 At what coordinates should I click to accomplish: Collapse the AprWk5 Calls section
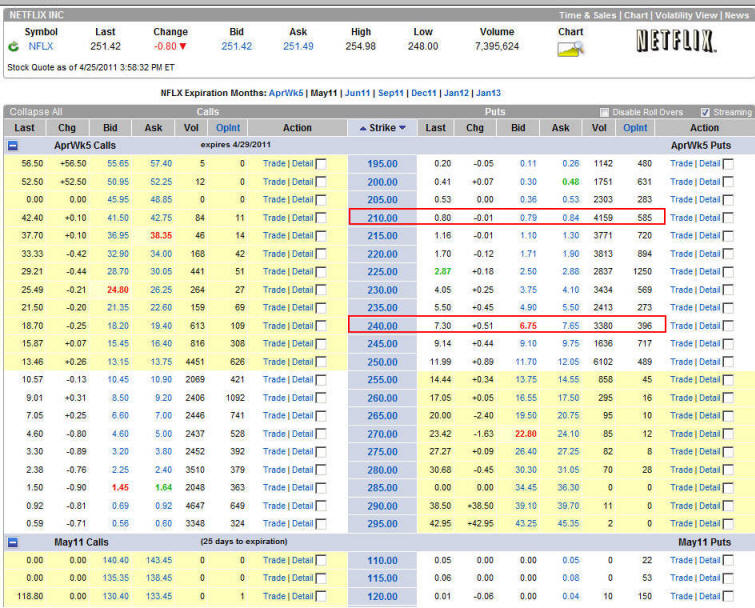(x=13, y=145)
